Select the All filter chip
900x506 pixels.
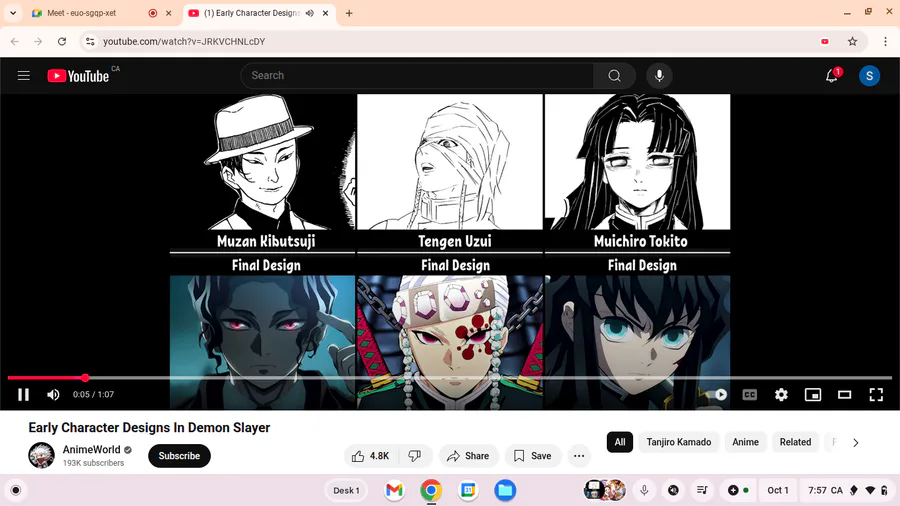[x=620, y=442]
